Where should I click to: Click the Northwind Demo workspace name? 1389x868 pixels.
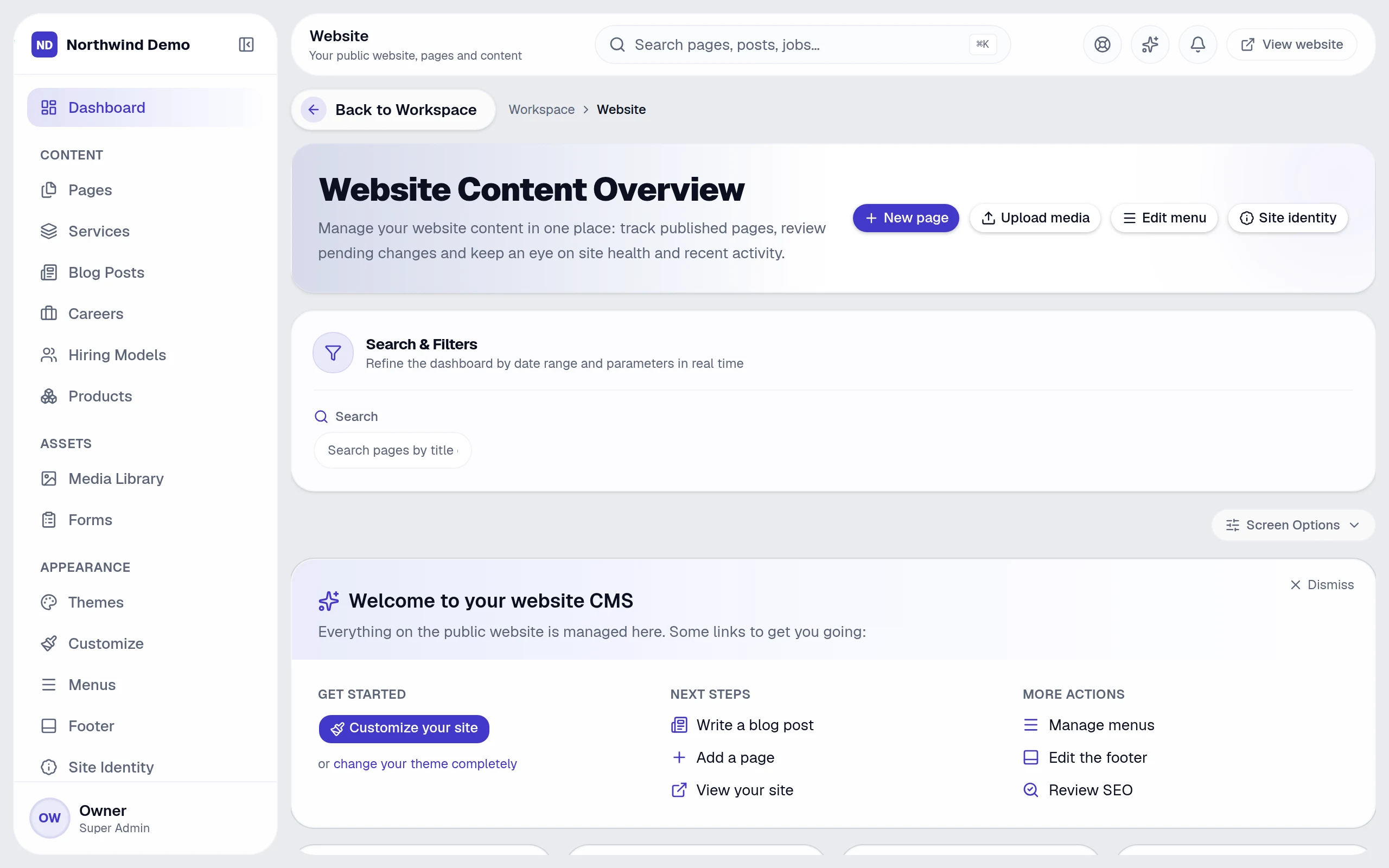pos(128,45)
